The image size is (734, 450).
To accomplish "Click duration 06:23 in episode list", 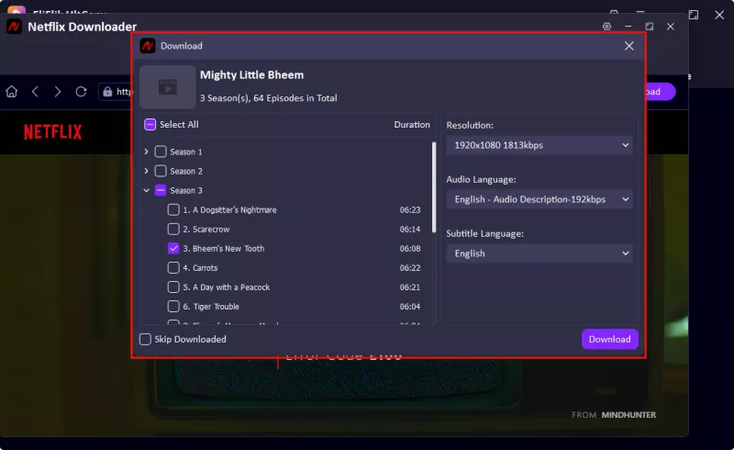I will [x=410, y=210].
